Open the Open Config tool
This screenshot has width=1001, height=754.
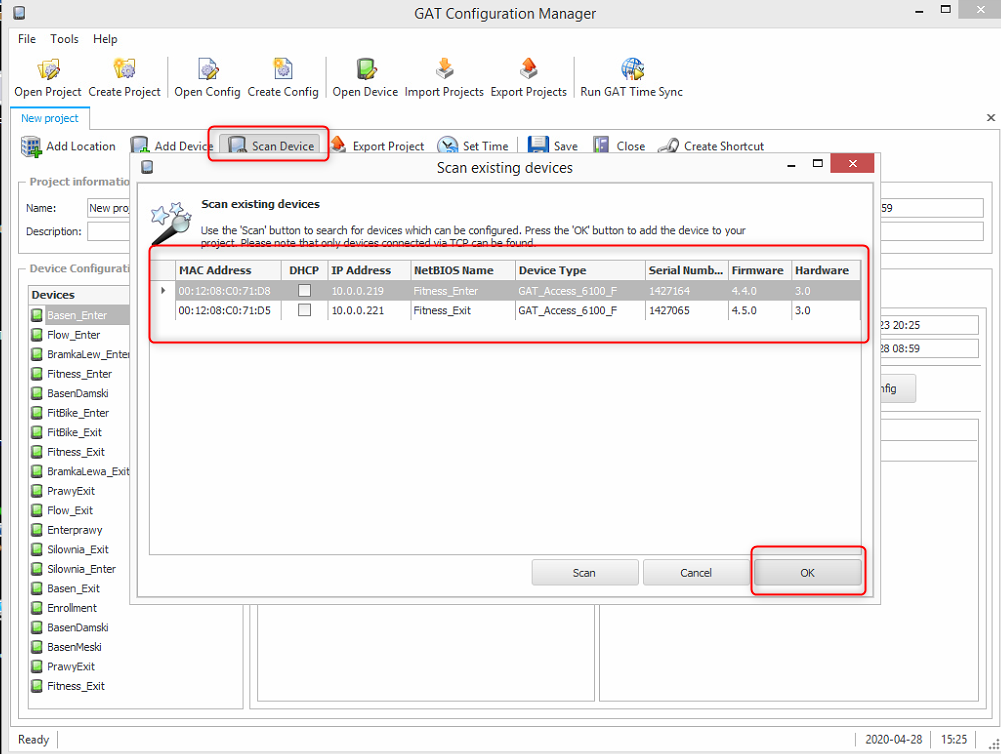(x=207, y=70)
